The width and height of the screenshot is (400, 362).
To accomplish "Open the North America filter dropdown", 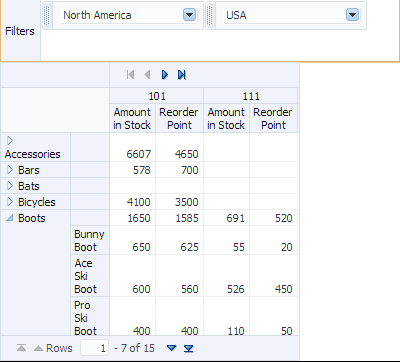I will point(189,15).
